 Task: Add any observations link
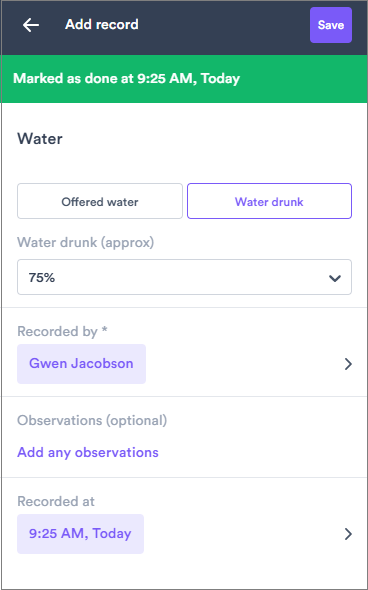click(88, 452)
